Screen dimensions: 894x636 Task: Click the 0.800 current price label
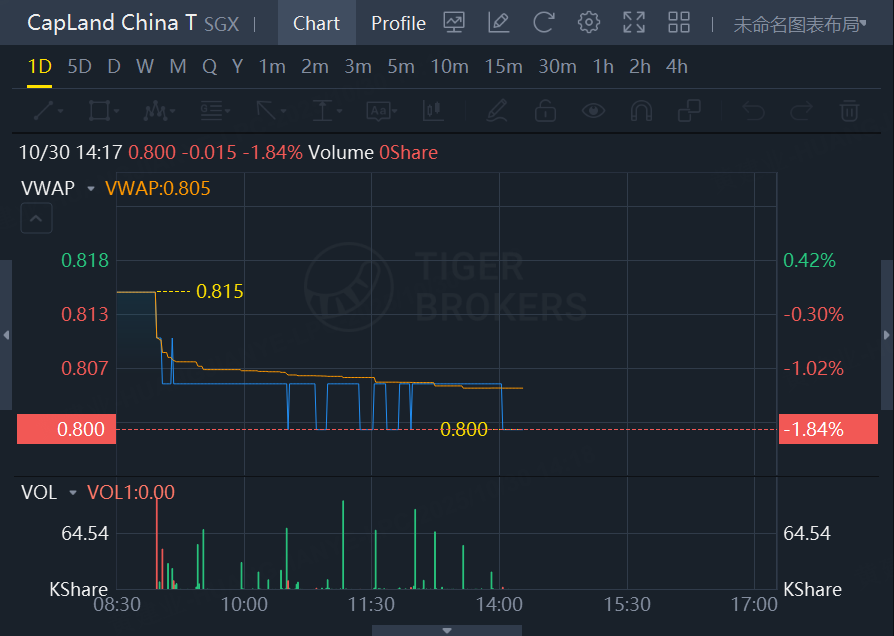tap(59, 429)
